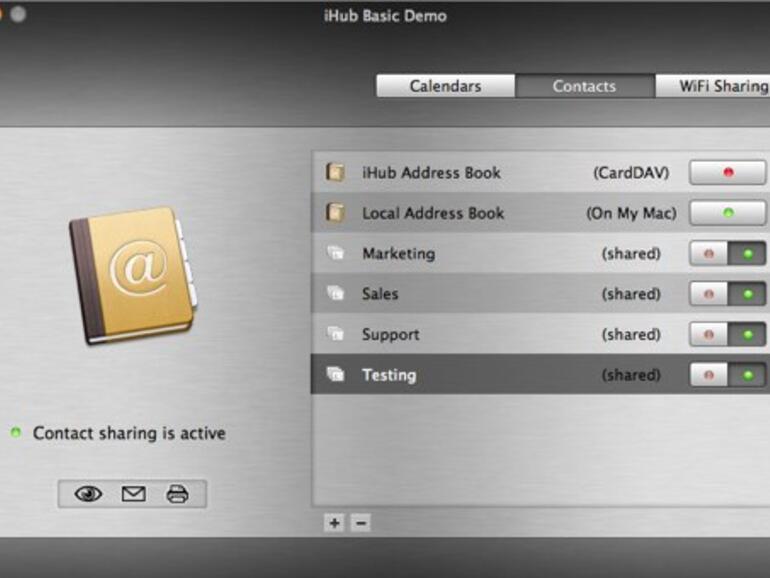Set Testing sharing to green on
This screenshot has height=578, width=770.
pyautogui.click(x=747, y=375)
